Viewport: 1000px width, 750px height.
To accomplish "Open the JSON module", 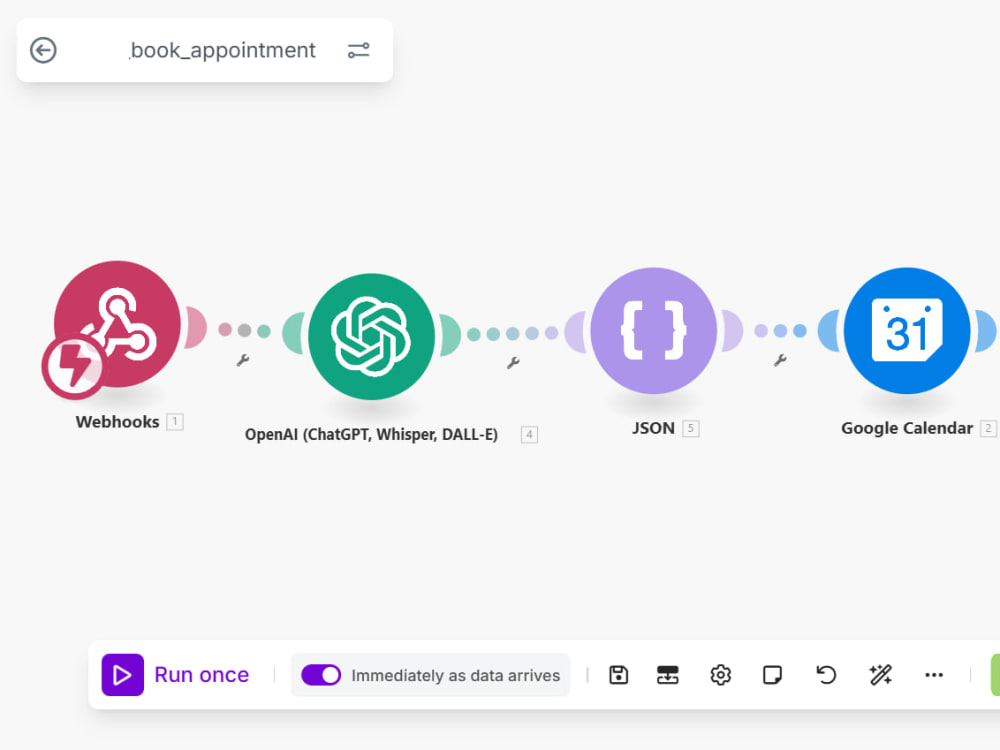I will (x=654, y=330).
